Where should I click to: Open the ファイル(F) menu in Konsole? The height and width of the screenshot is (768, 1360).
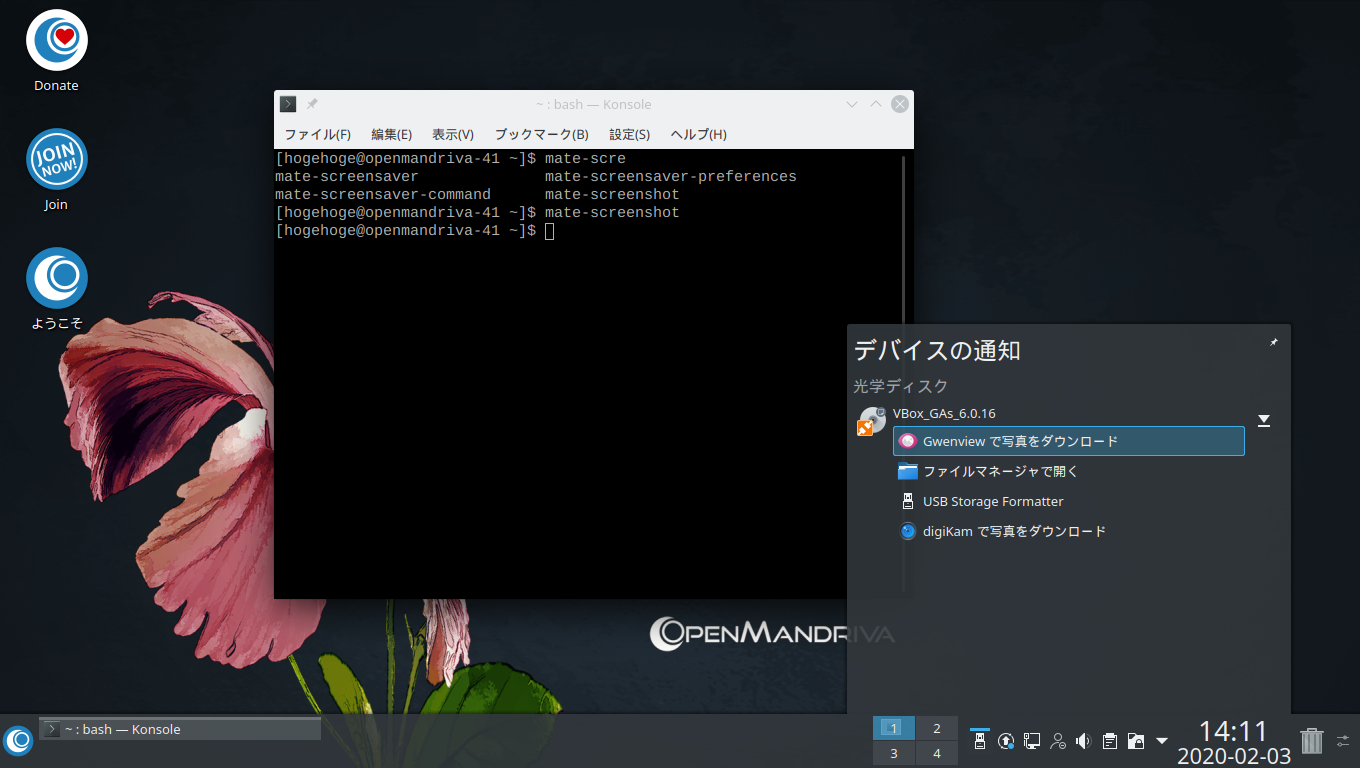coord(317,134)
